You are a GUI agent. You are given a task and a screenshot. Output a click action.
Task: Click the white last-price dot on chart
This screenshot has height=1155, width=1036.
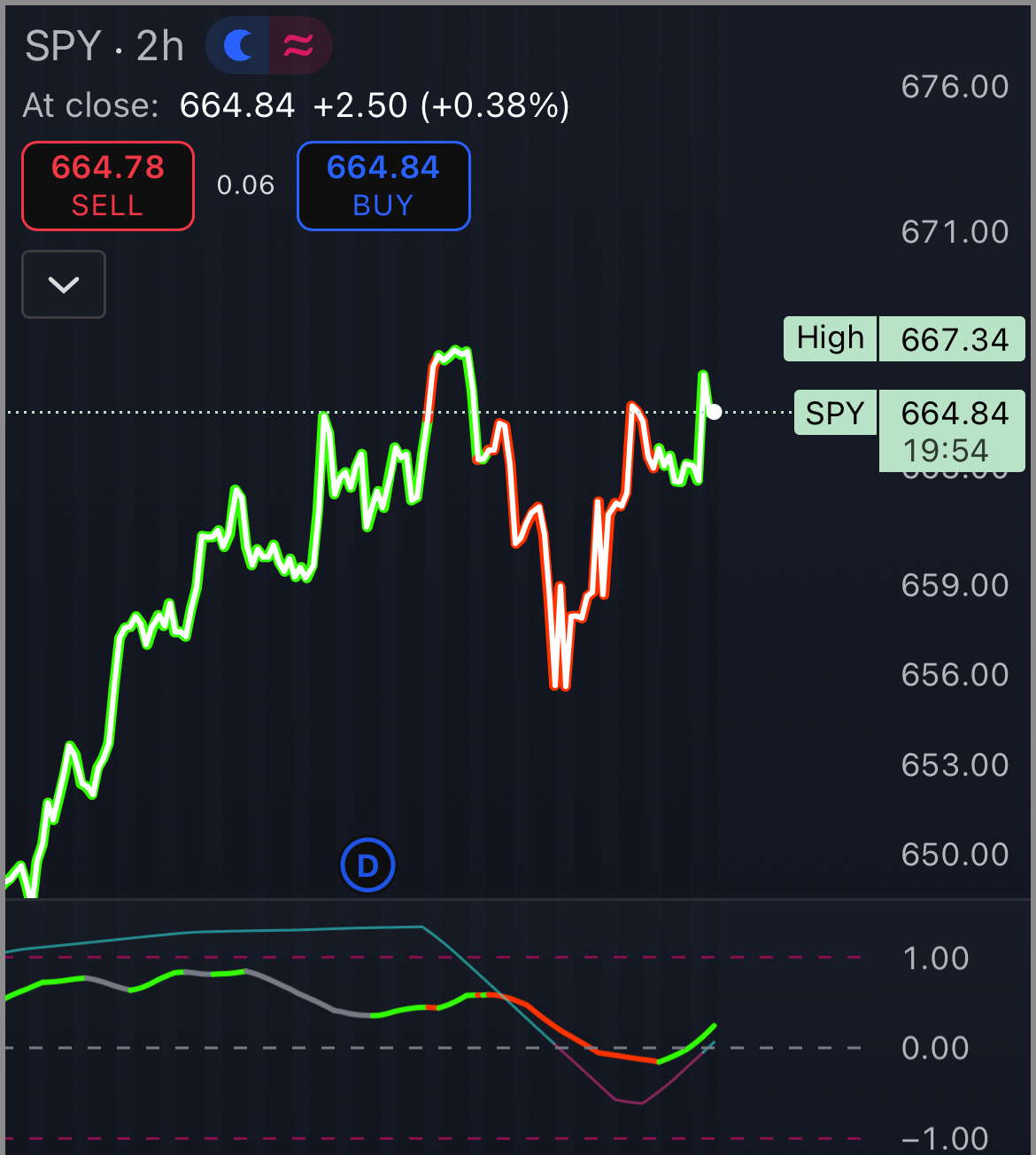(714, 412)
